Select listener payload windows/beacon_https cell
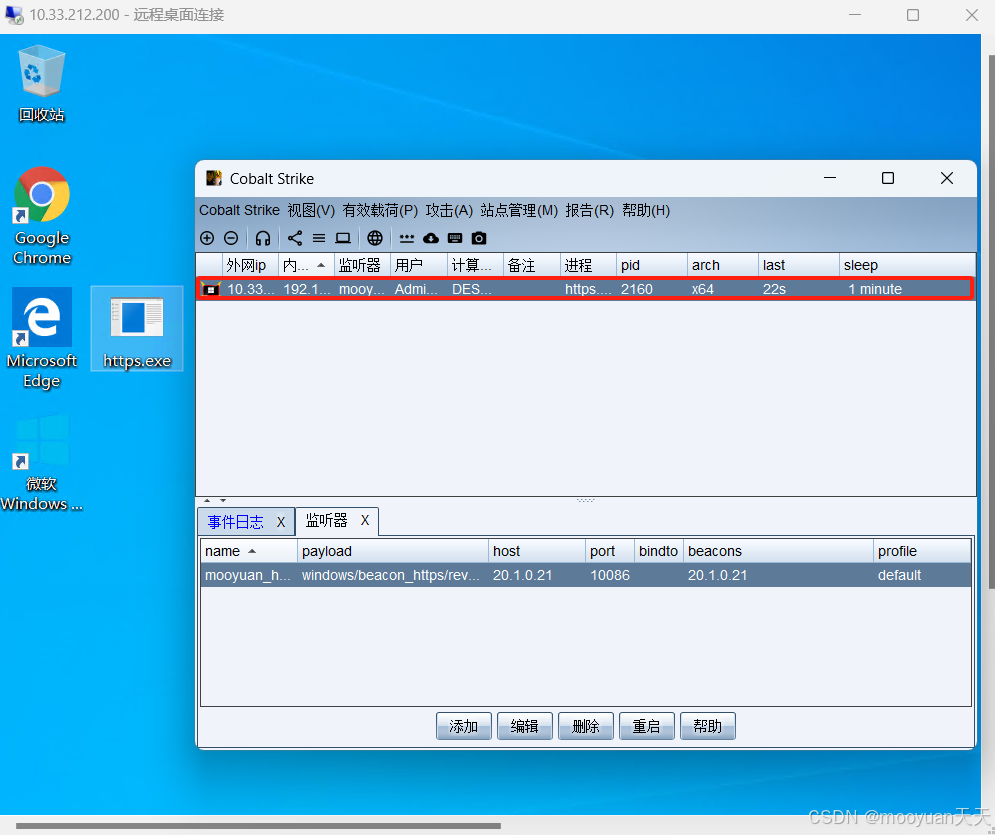The height and width of the screenshot is (835, 995). [x=393, y=575]
